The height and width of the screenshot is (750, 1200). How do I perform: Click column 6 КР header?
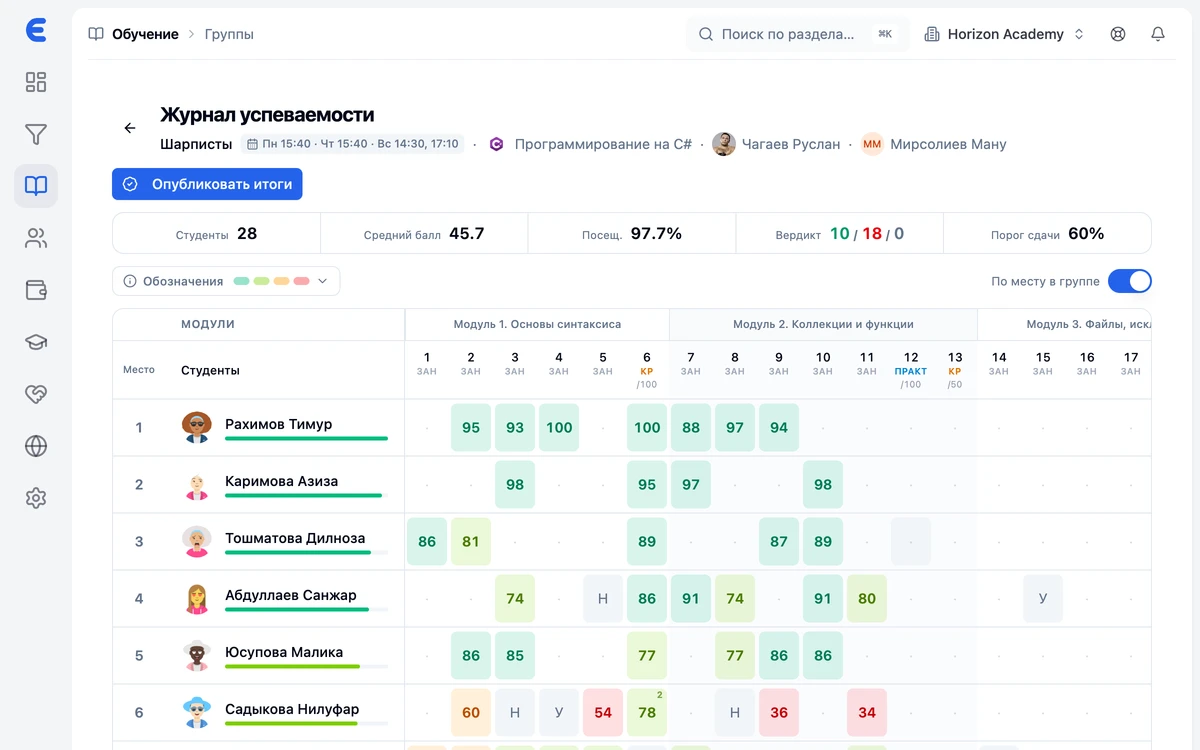647,370
